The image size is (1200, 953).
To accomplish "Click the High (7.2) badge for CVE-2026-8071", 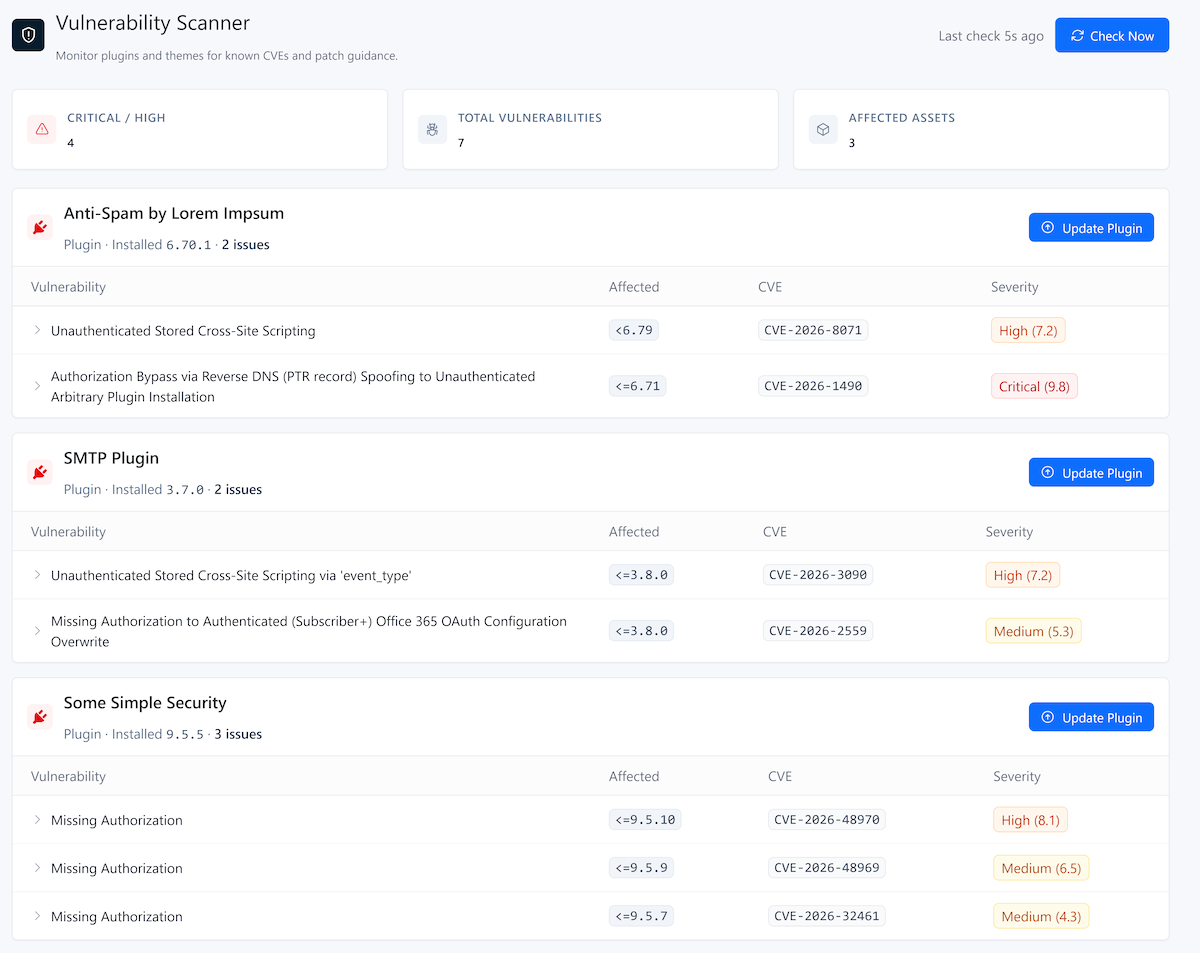I will point(1028,330).
